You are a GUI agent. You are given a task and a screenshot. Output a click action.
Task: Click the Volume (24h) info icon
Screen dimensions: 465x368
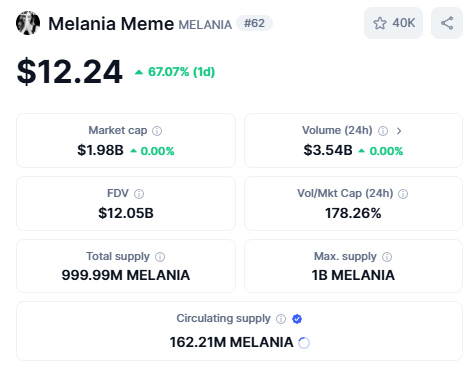tap(383, 131)
